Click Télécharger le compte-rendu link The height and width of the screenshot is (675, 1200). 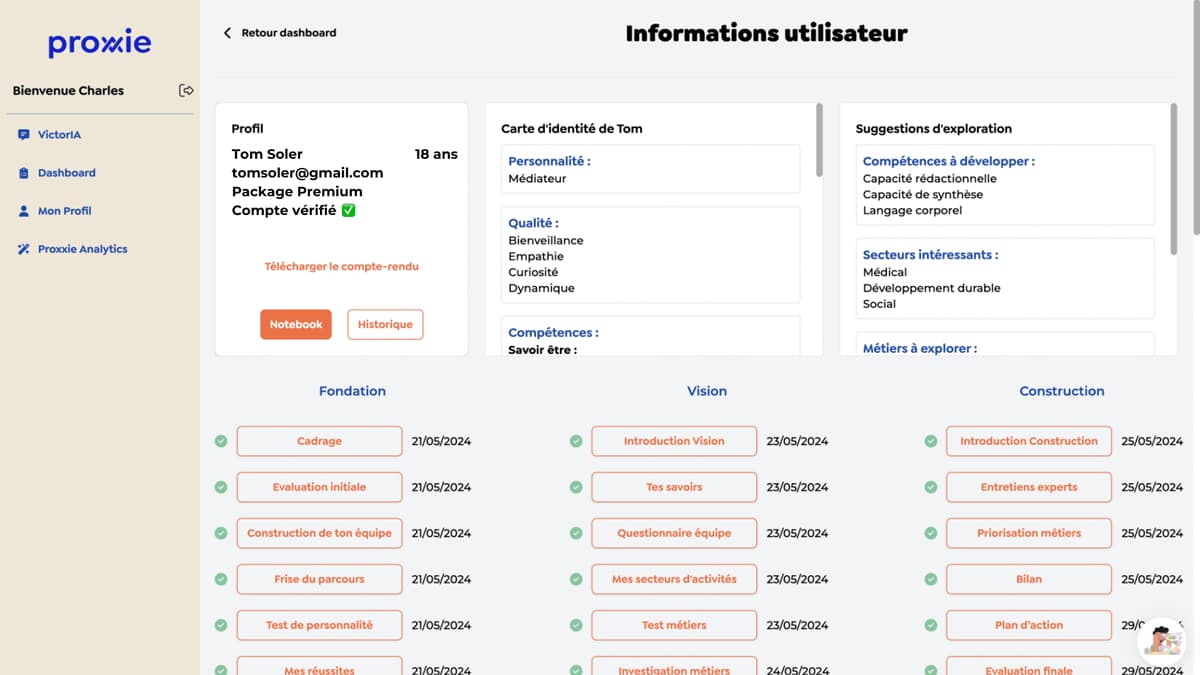(341, 267)
